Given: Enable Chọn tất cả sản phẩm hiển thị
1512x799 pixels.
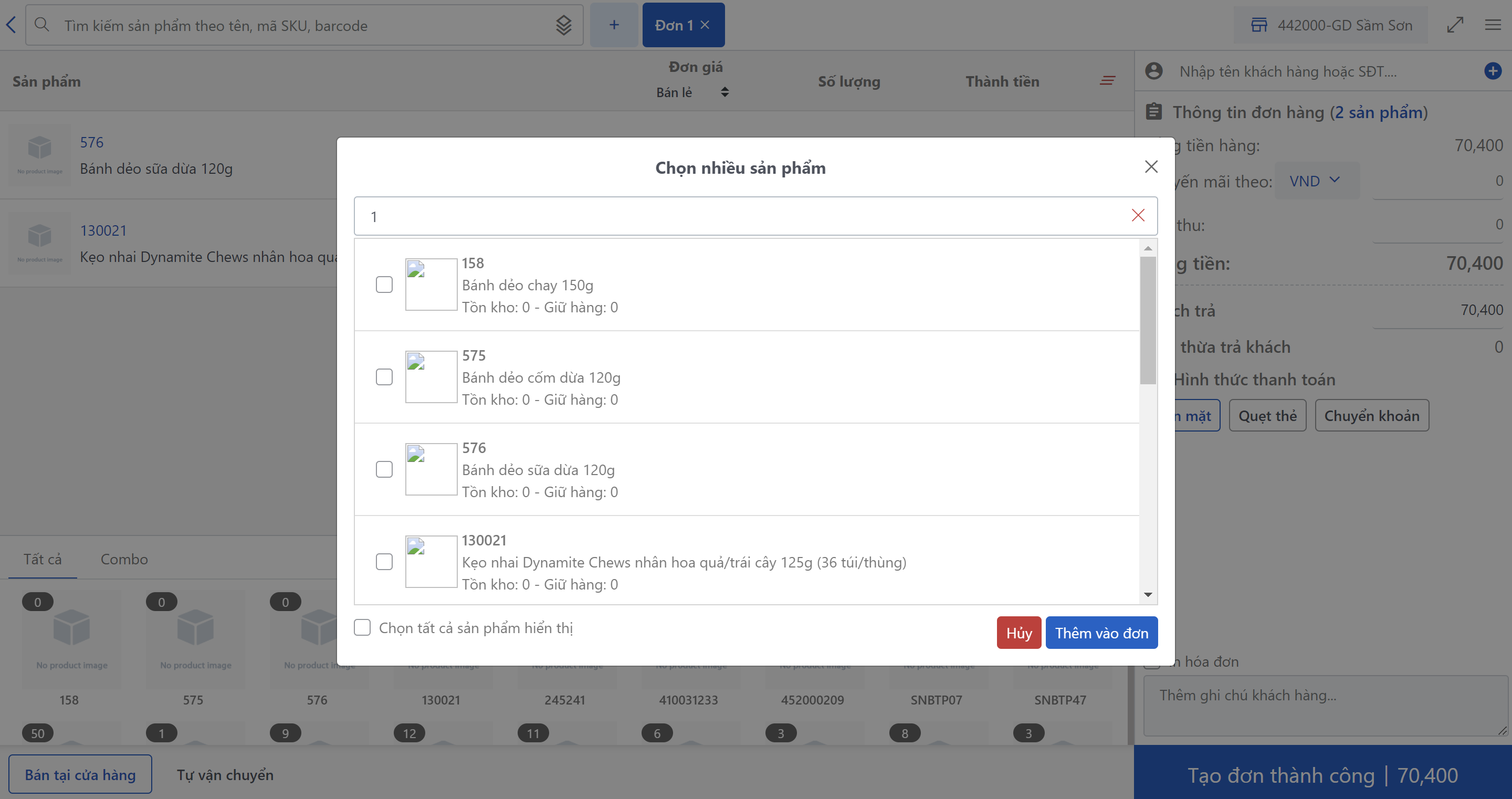Looking at the screenshot, I should (x=362, y=627).
